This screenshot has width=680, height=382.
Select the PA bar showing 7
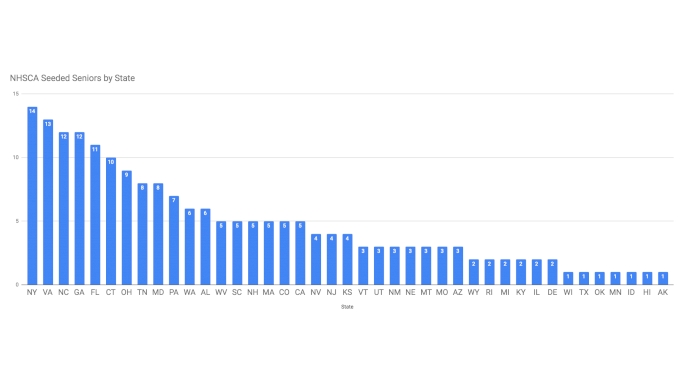pyautogui.click(x=174, y=240)
